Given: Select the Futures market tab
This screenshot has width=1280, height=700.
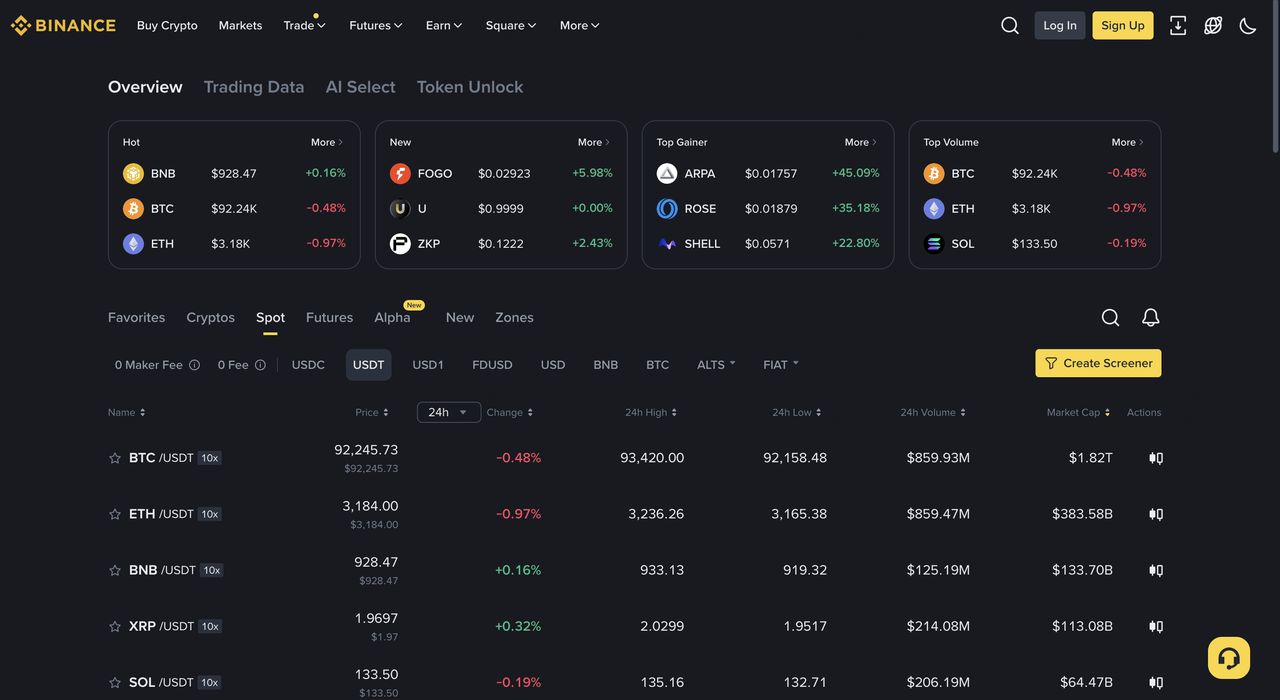Looking at the screenshot, I should point(329,317).
